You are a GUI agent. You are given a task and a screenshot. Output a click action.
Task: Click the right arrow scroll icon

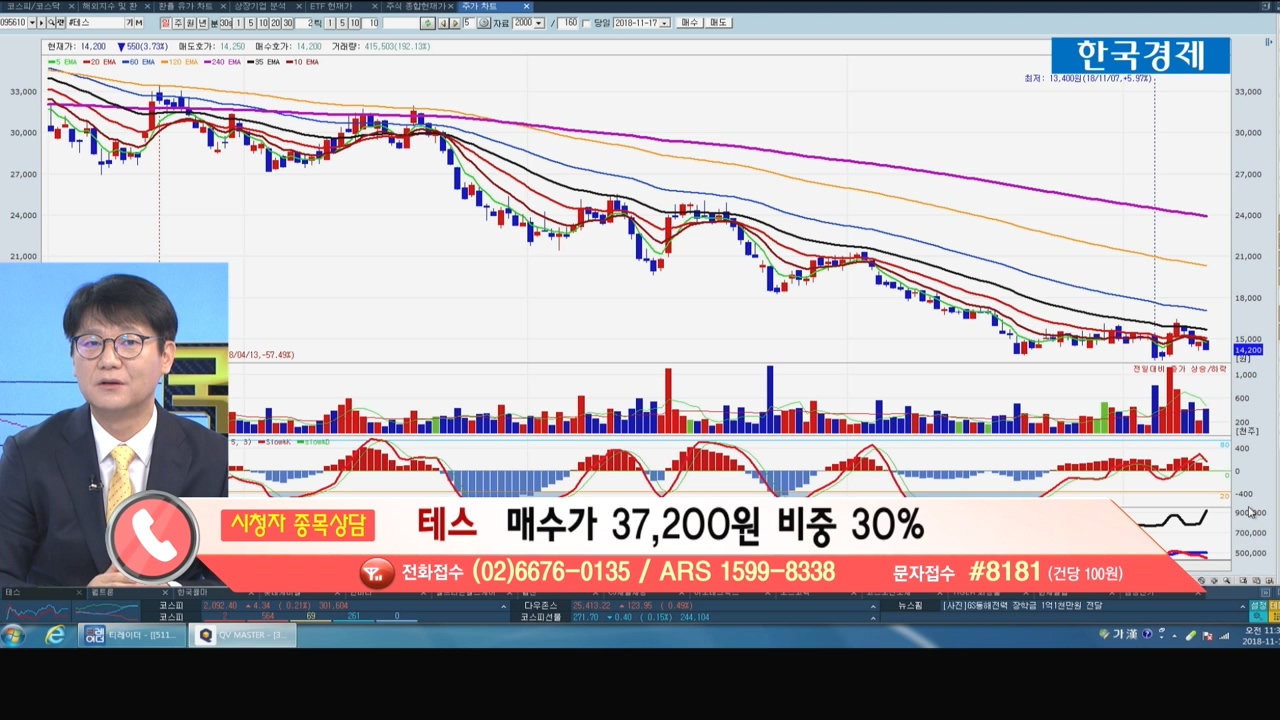pos(455,23)
